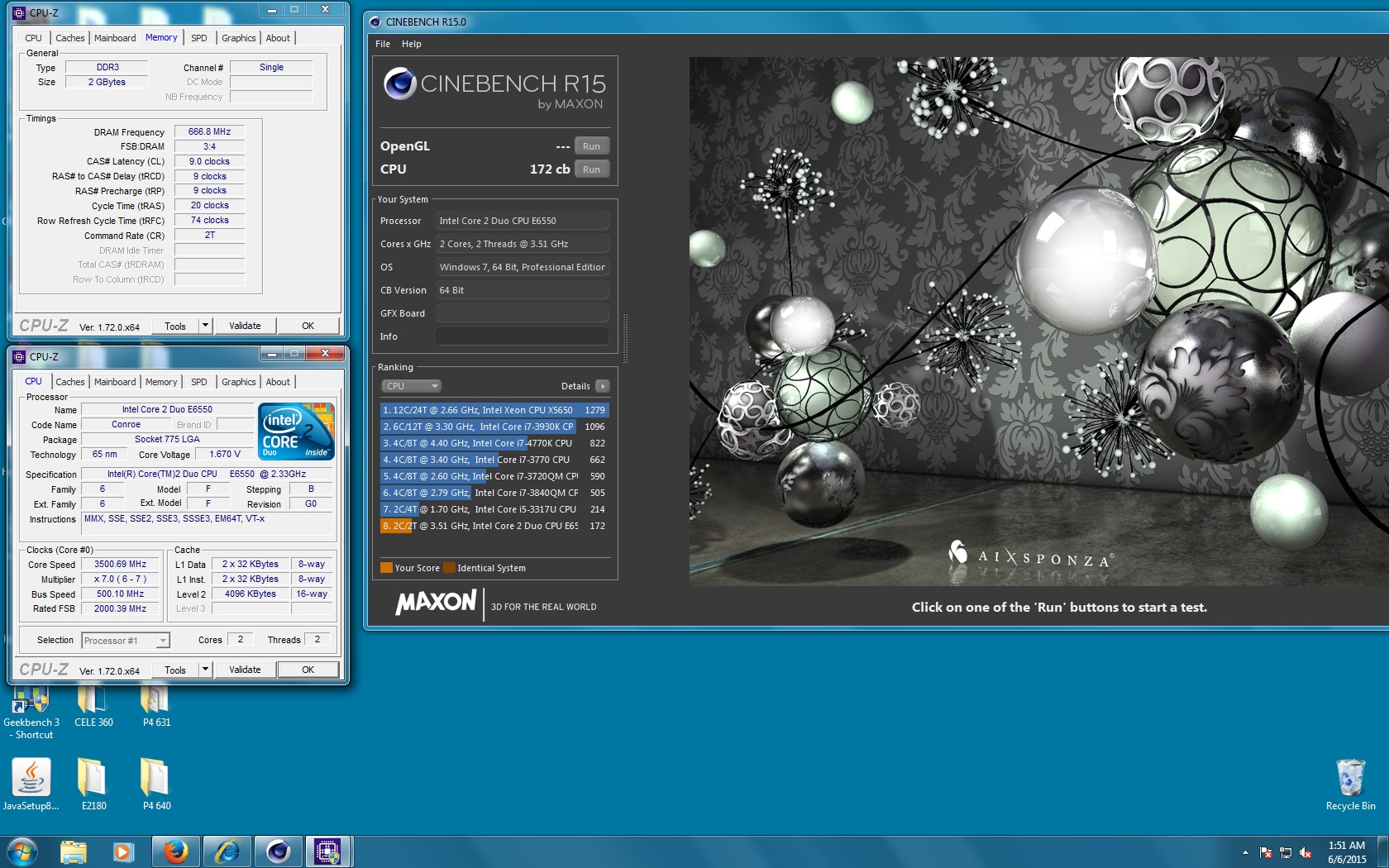Image resolution: width=1389 pixels, height=868 pixels.
Task: Click the Show Desktop button
Action: point(1383,852)
